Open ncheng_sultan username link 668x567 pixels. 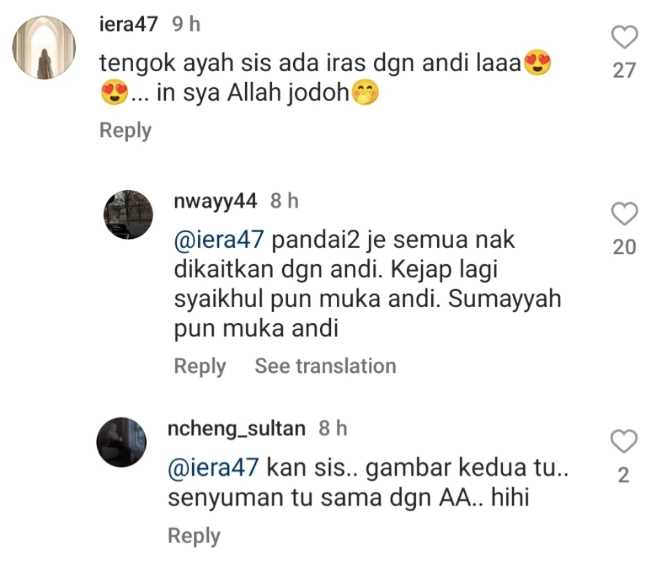pos(236,429)
